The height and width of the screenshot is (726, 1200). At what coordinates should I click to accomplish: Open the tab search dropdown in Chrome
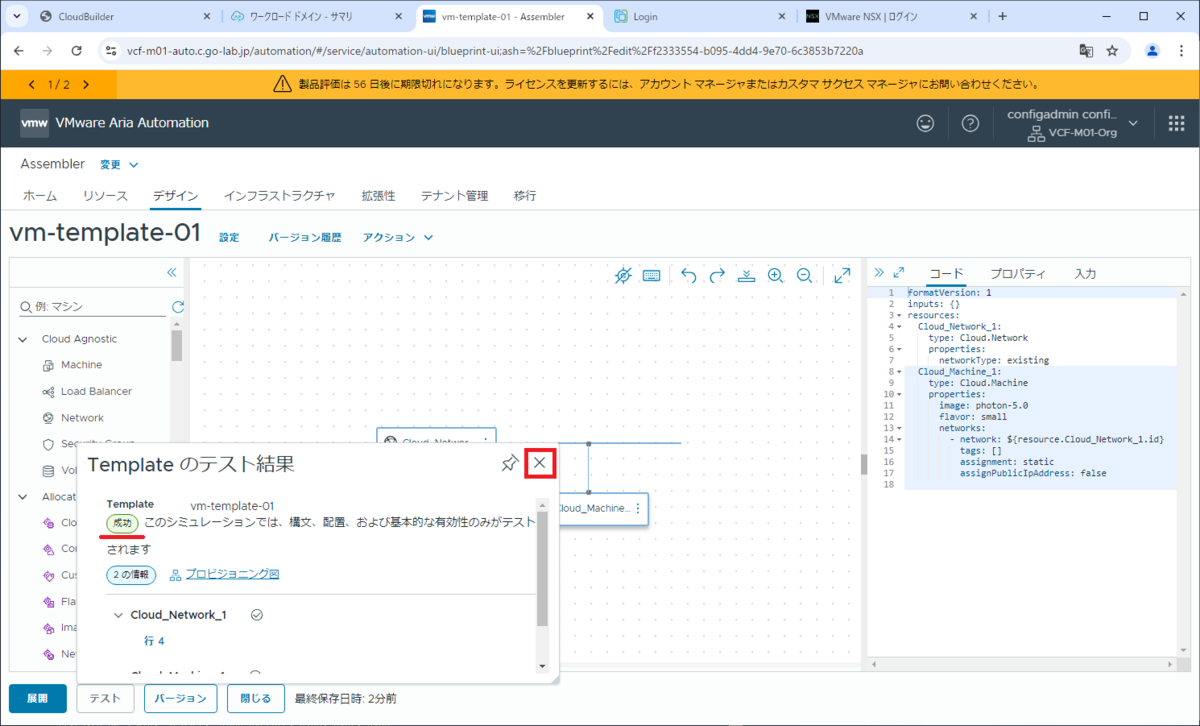(x=16, y=16)
